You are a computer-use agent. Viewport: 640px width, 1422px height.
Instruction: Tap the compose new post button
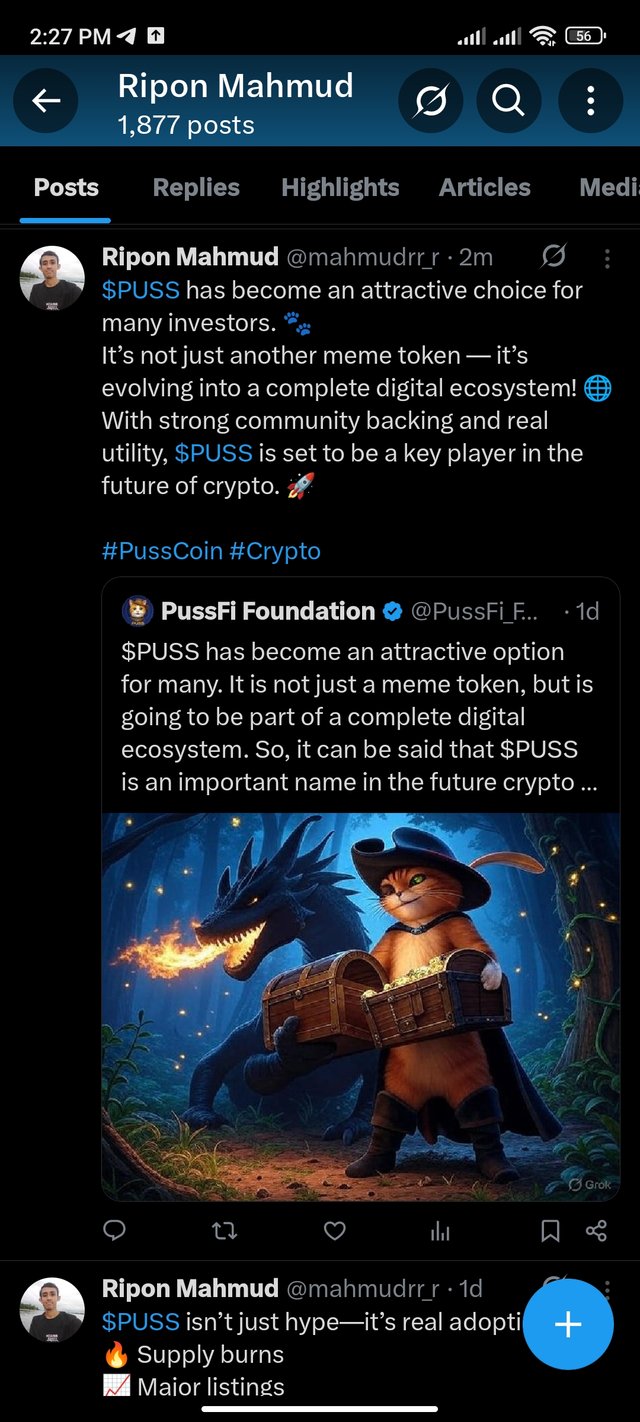[567, 1324]
